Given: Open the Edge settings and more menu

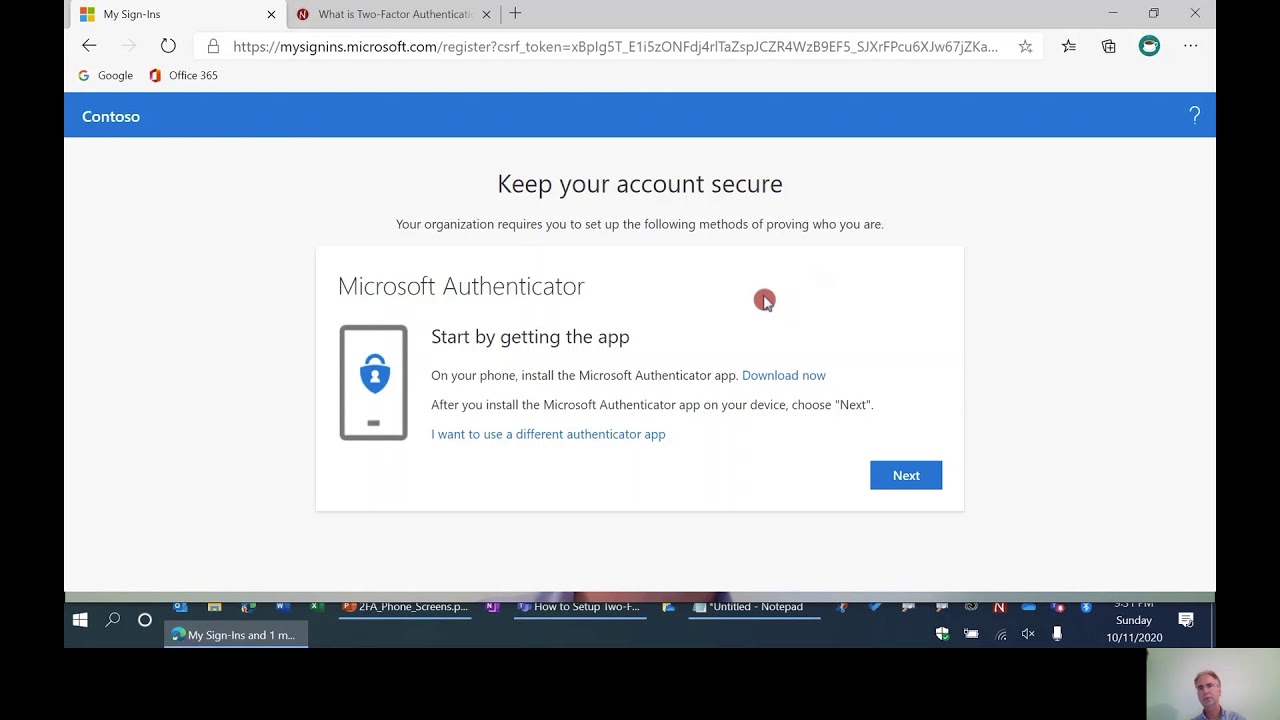Looking at the screenshot, I should [x=1190, y=46].
